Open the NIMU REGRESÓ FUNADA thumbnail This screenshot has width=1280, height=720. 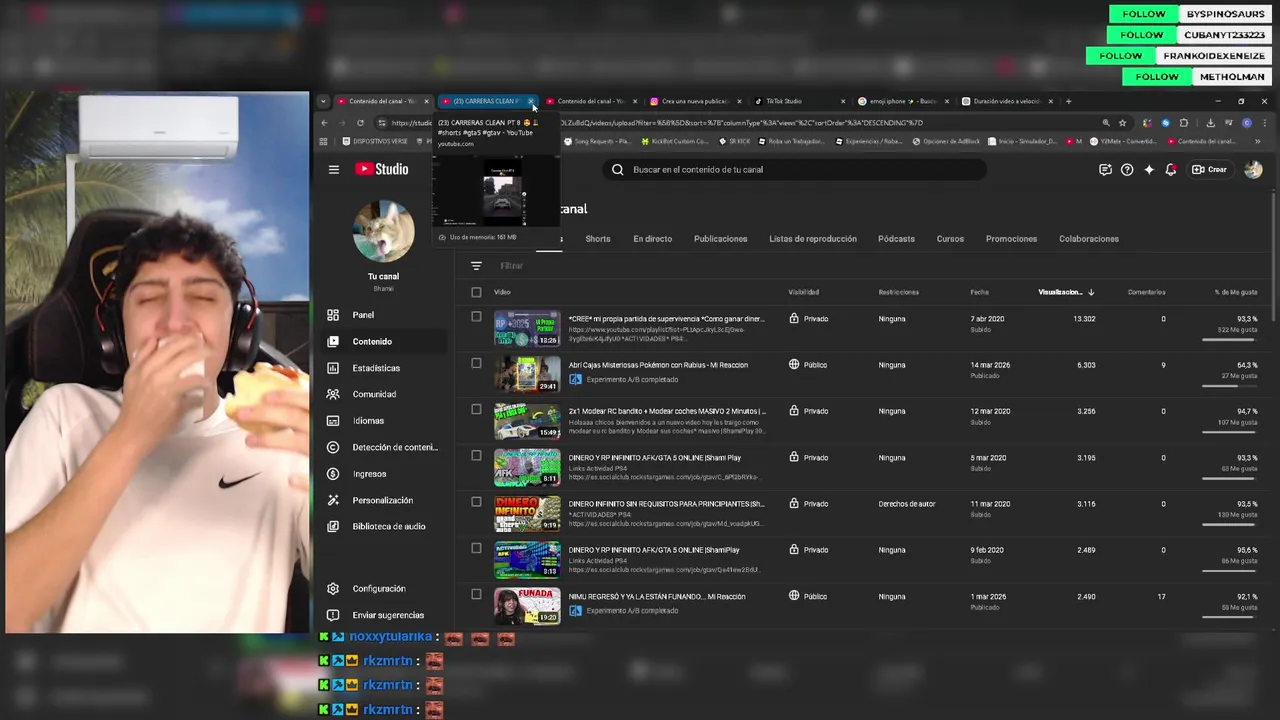[527, 606]
